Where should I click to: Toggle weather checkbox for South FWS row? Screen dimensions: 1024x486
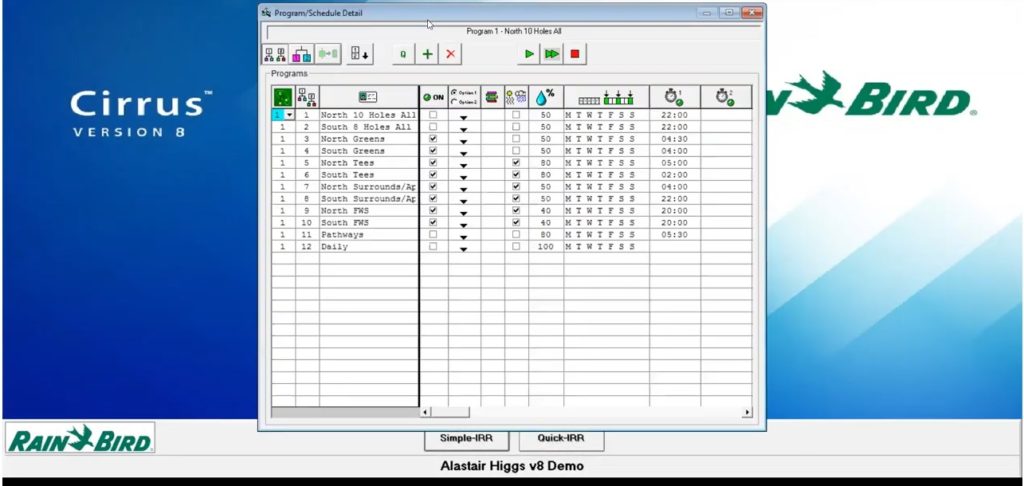[516, 223]
